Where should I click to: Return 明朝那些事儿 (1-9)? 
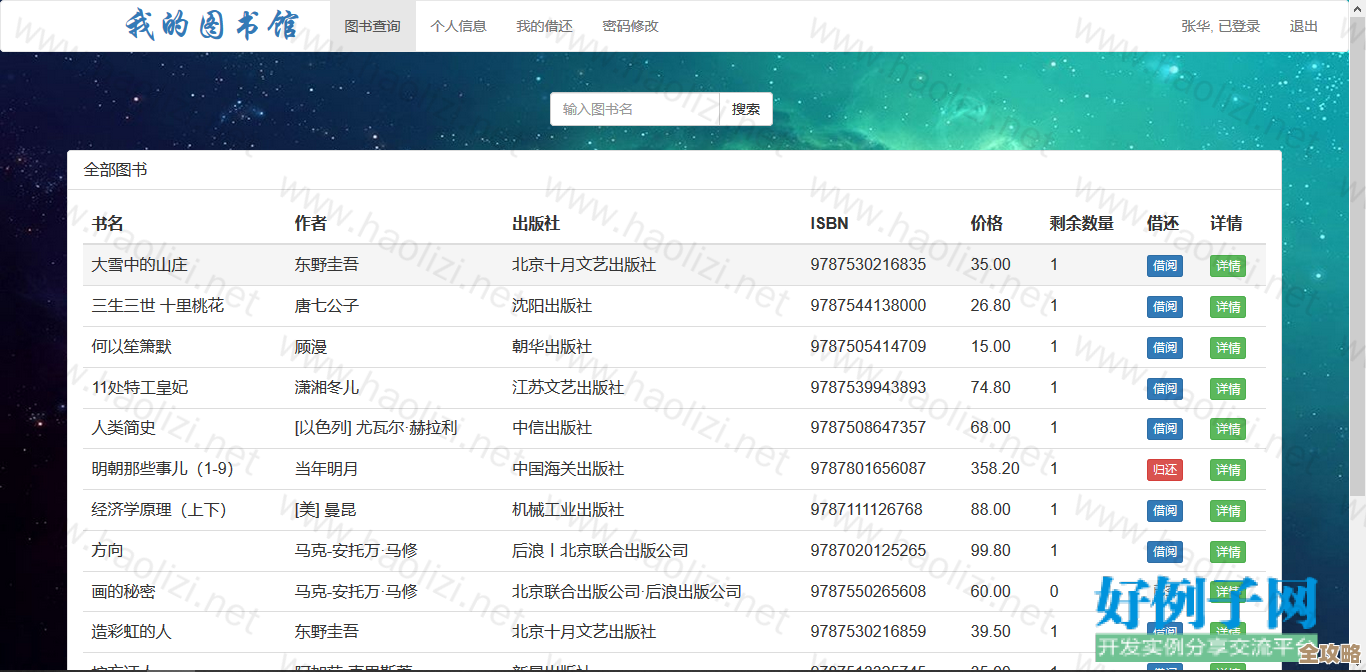click(x=1164, y=469)
